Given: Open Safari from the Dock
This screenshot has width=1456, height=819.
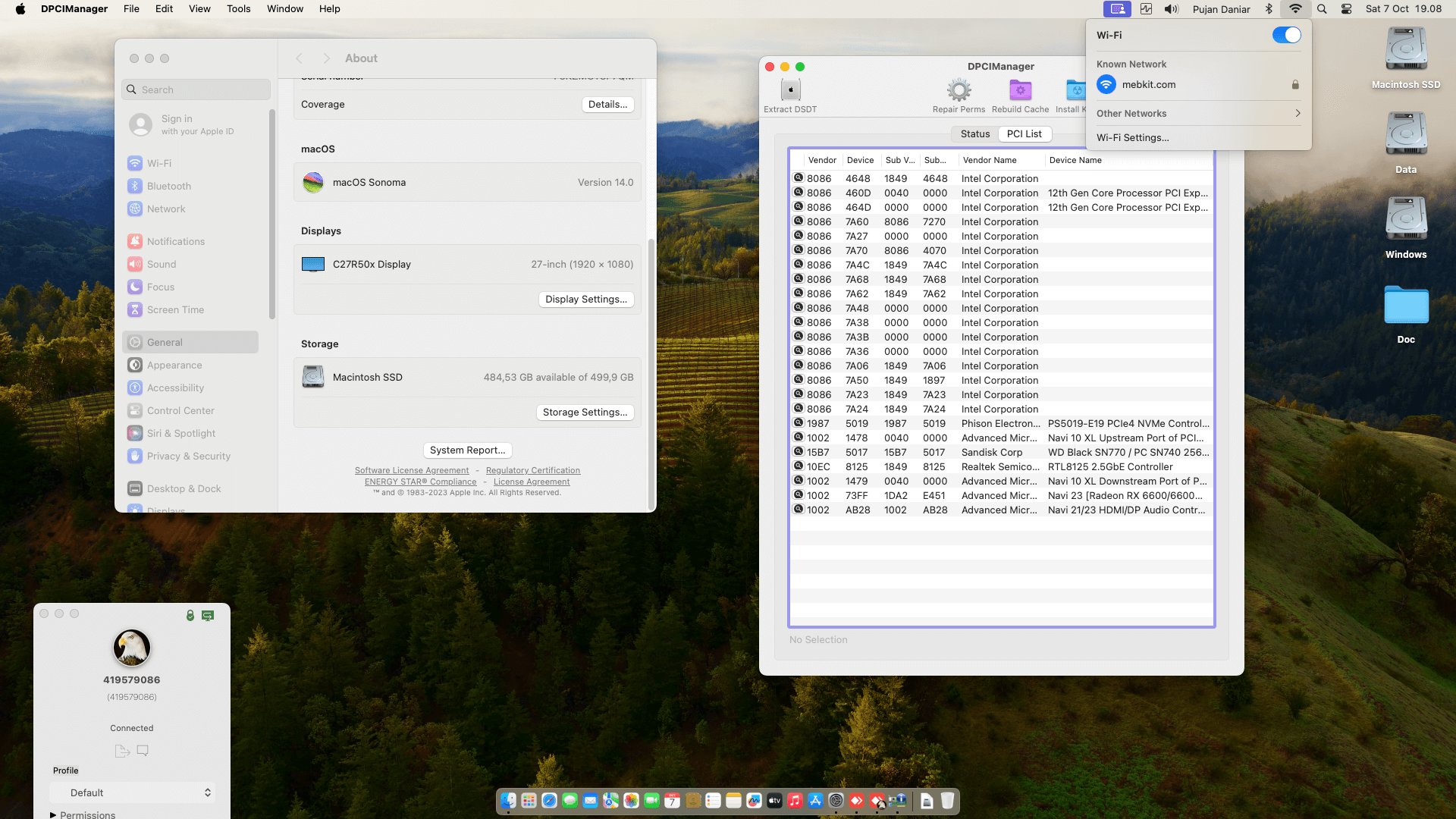Looking at the screenshot, I should [x=549, y=801].
